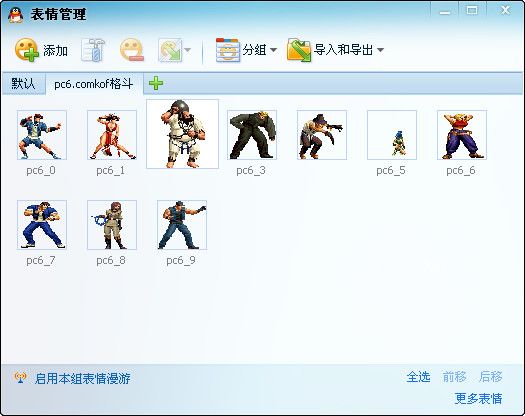Click the 启用本组表情漫游 link
Screen dimensions: 525x416
point(82,378)
